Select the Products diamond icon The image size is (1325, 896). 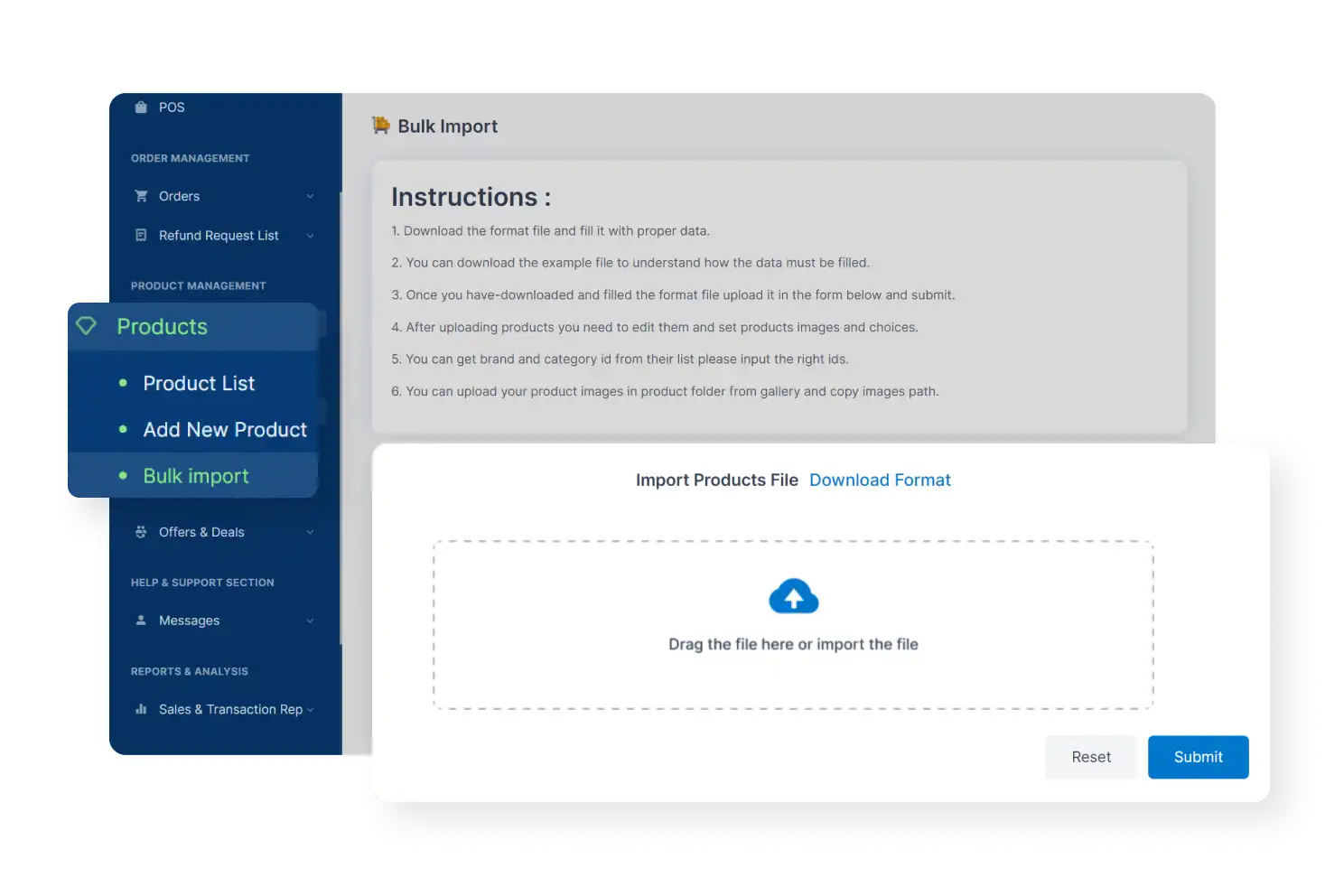[x=87, y=326]
